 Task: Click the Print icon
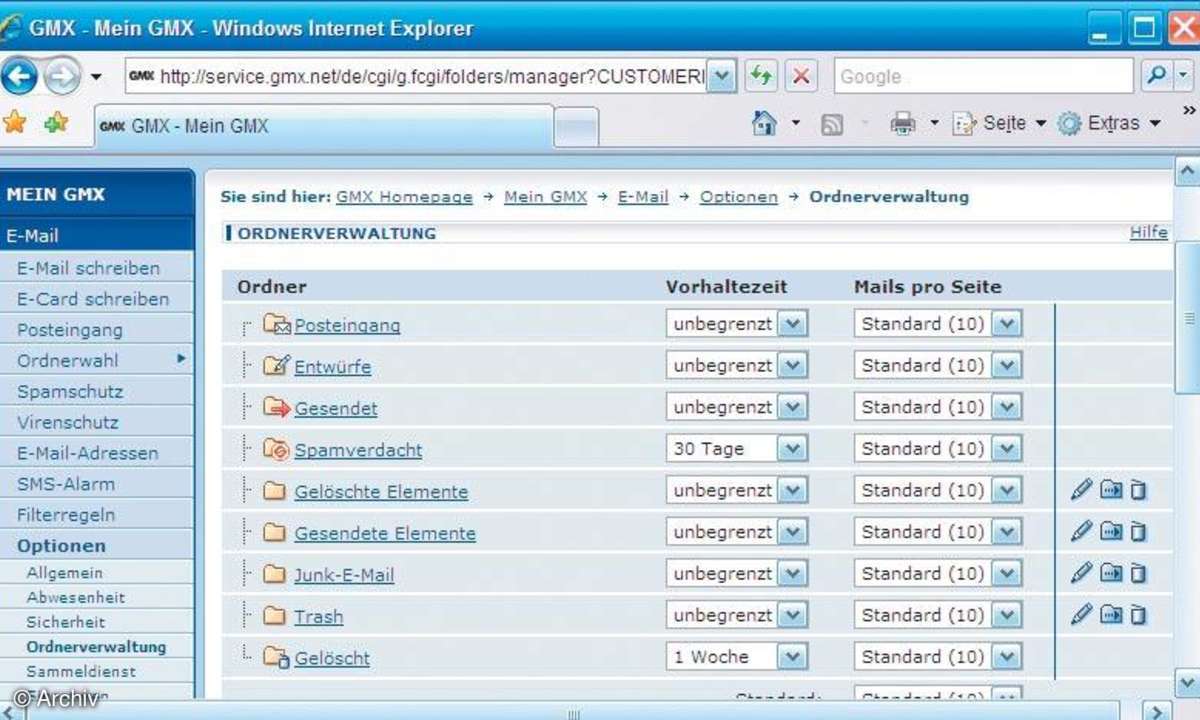[x=903, y=124]
